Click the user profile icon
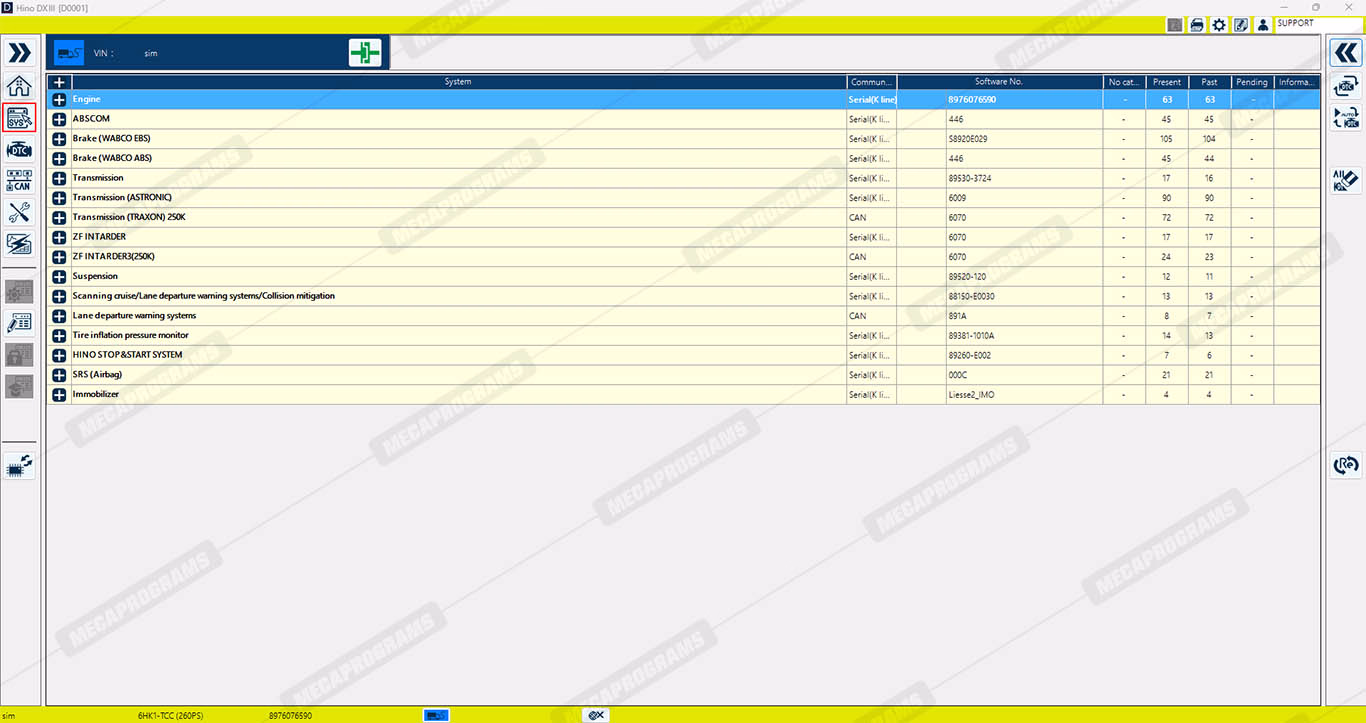 (1263, 25)
